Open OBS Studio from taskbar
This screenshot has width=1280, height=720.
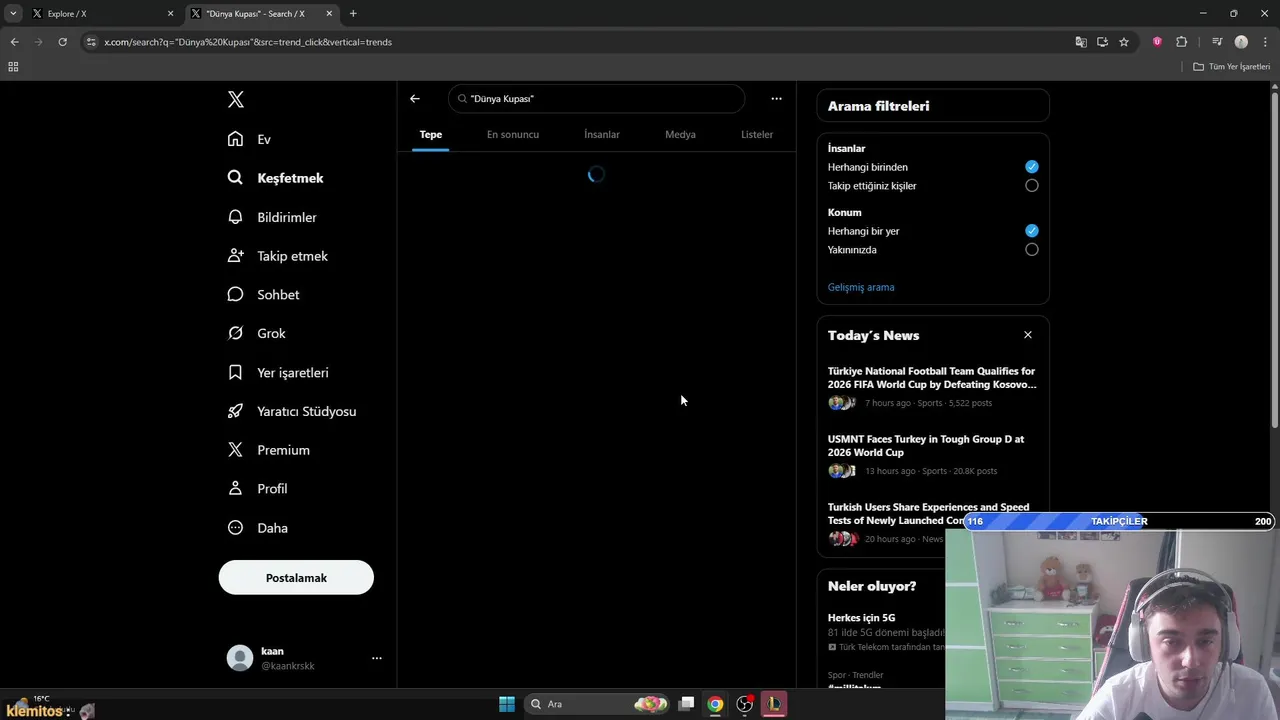pyautogui.click(x=745, y=704)
